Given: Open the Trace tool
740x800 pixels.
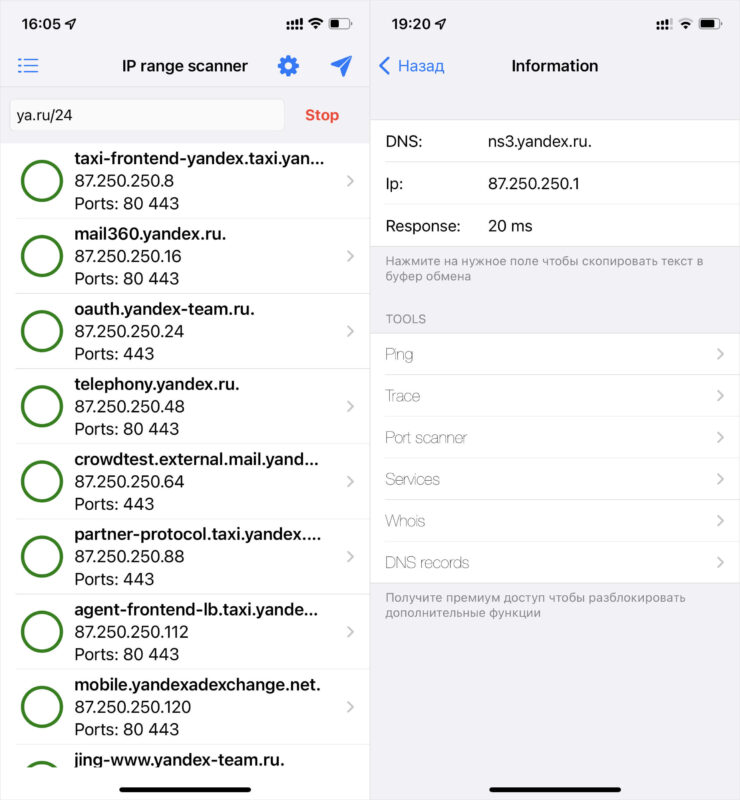Looking at the screenshot, I should (x=555, y=396).
